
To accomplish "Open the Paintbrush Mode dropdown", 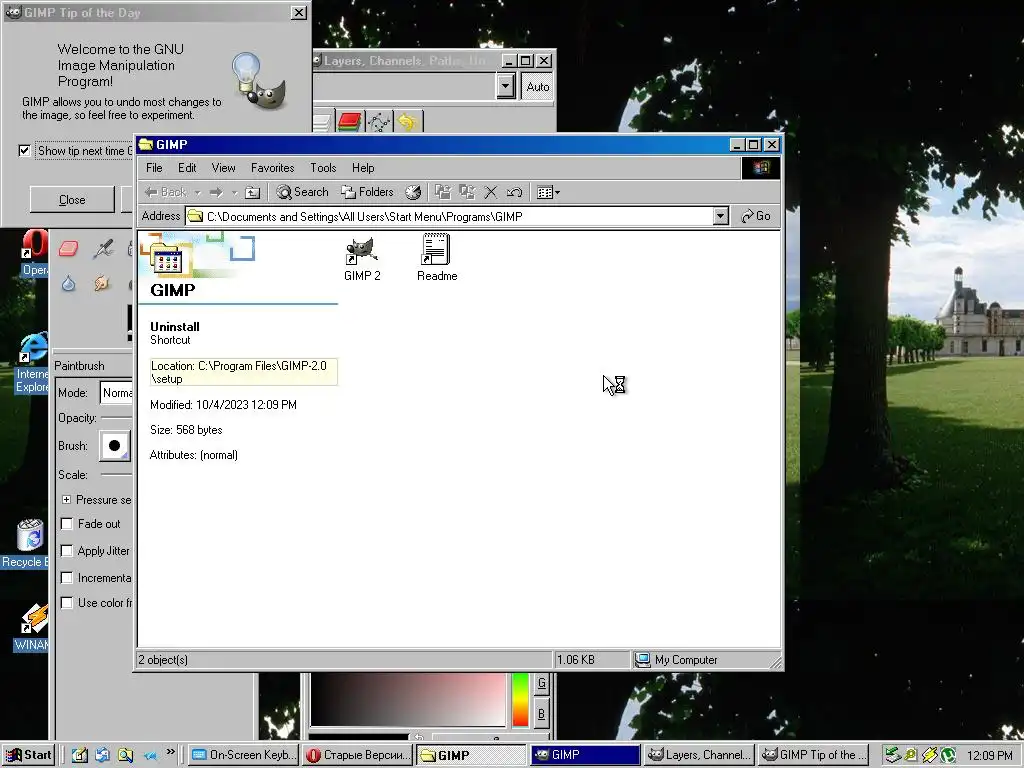I will pos(116,392).
